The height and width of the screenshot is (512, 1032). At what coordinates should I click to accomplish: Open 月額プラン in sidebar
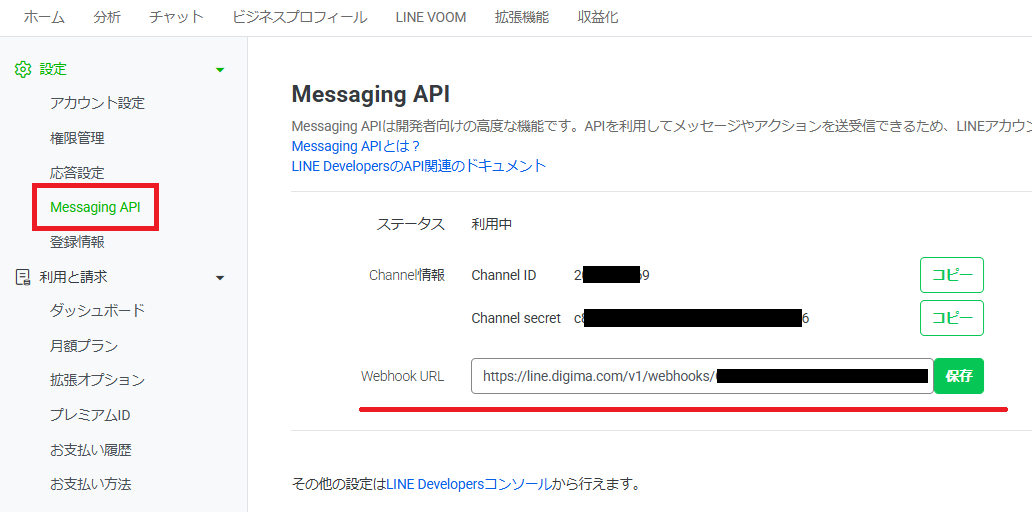[84, 346]
